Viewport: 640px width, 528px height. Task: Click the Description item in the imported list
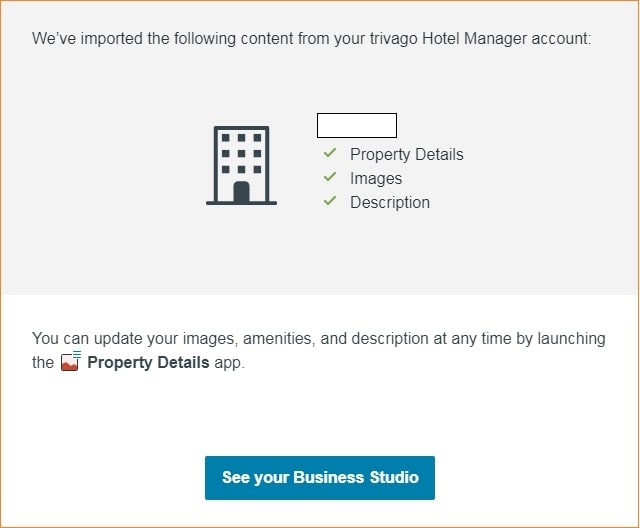[x=390, y=202]
